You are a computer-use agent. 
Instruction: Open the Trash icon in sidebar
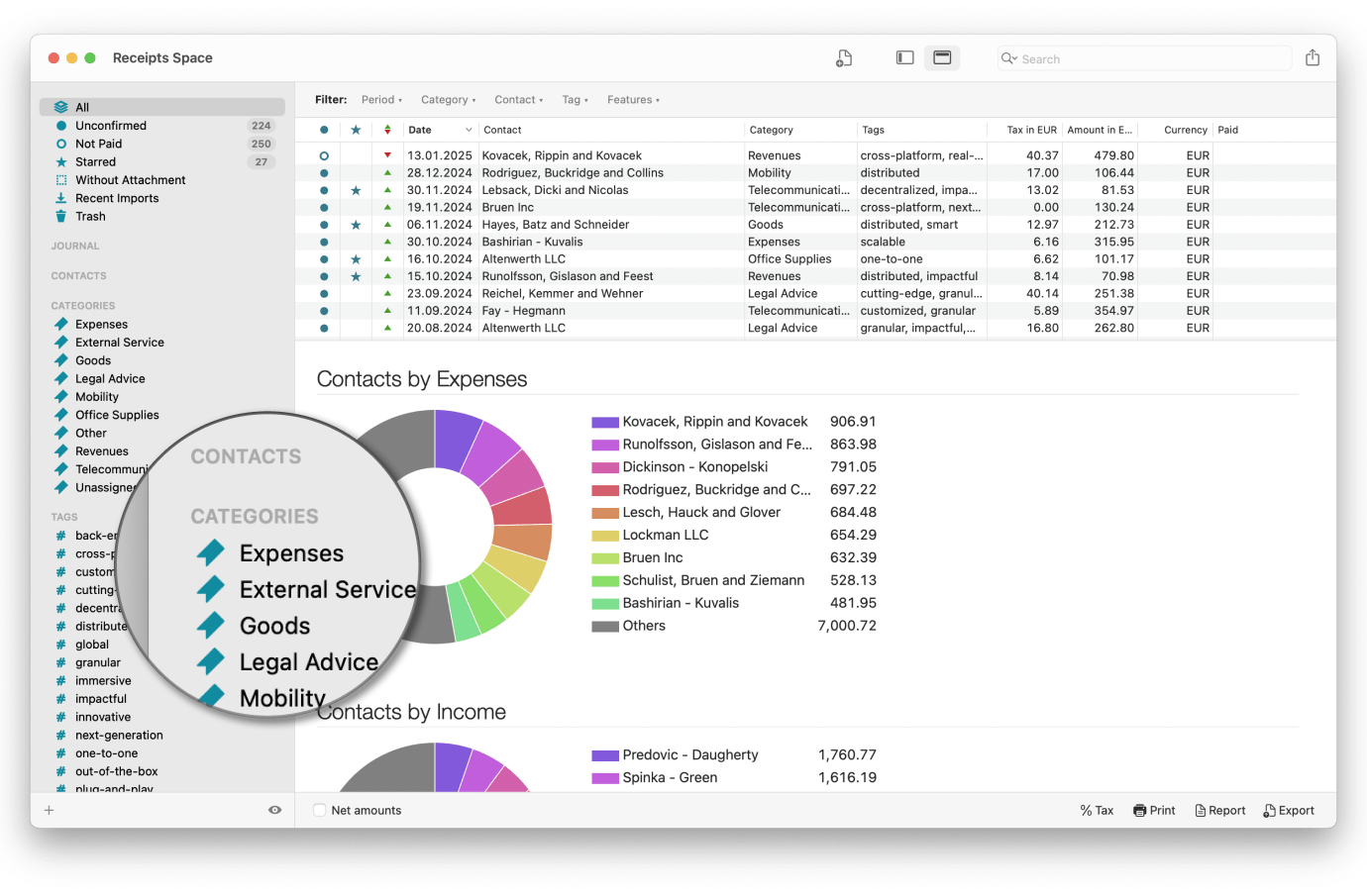coord(59,216)
